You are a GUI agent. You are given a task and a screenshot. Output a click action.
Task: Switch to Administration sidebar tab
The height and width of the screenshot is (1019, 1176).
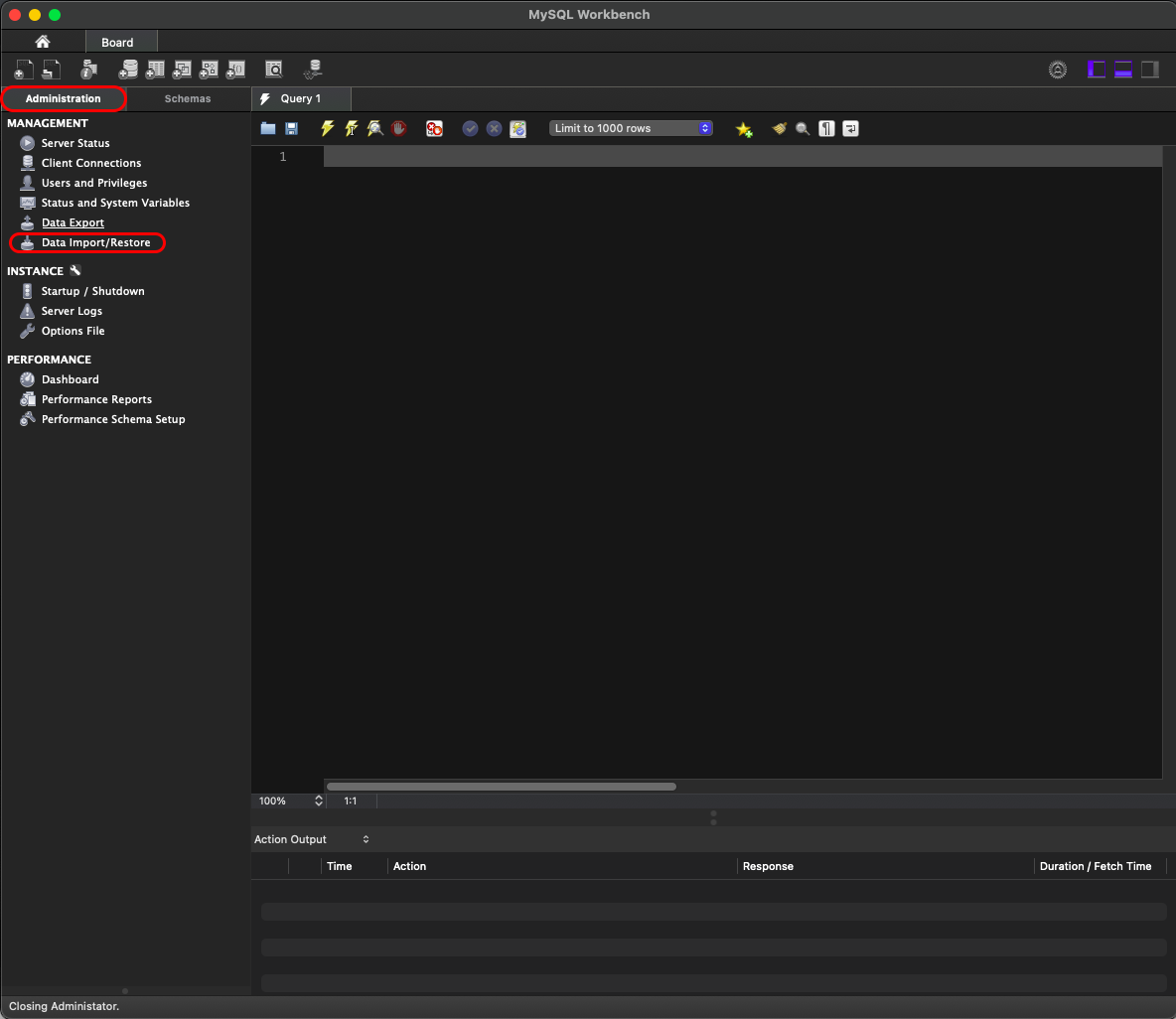point(63,98)
